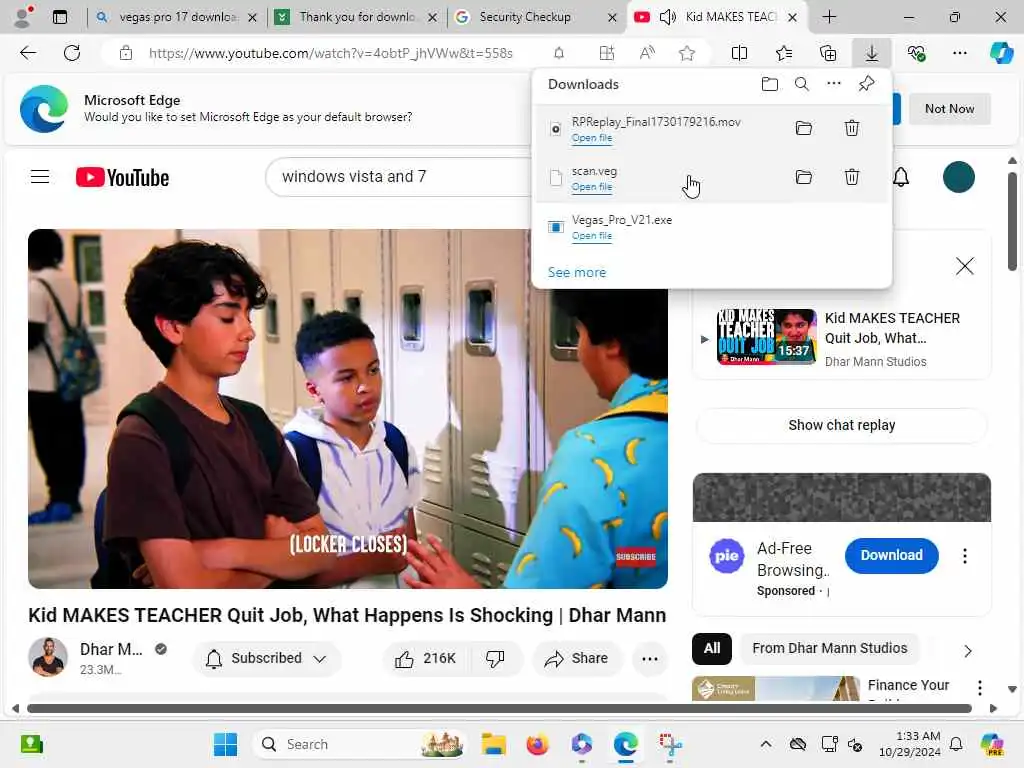Show RPReplay_Final1730179216.mov in folder

click(x=804, y=128)
